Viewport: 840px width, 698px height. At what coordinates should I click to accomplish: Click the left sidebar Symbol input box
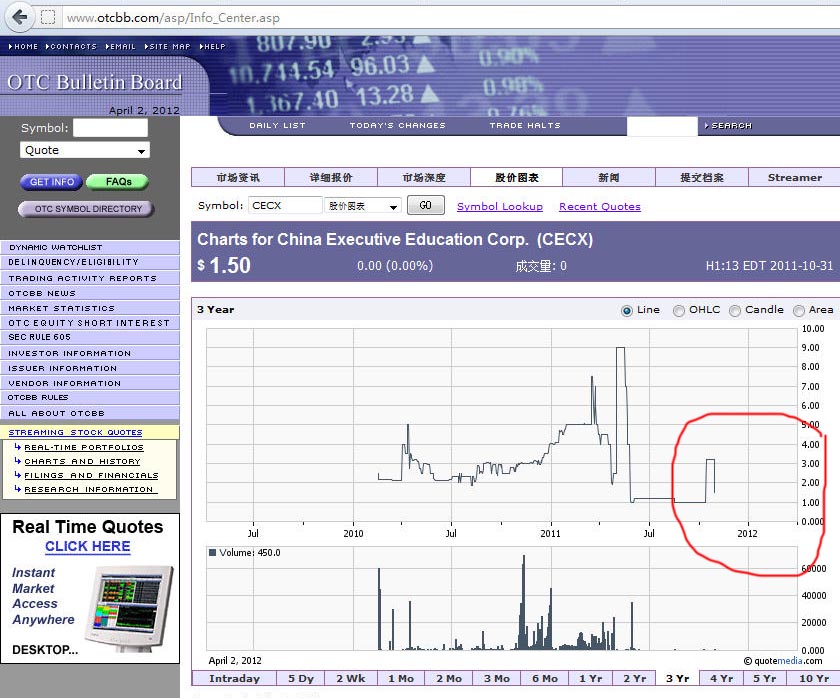tap(110, 128)
